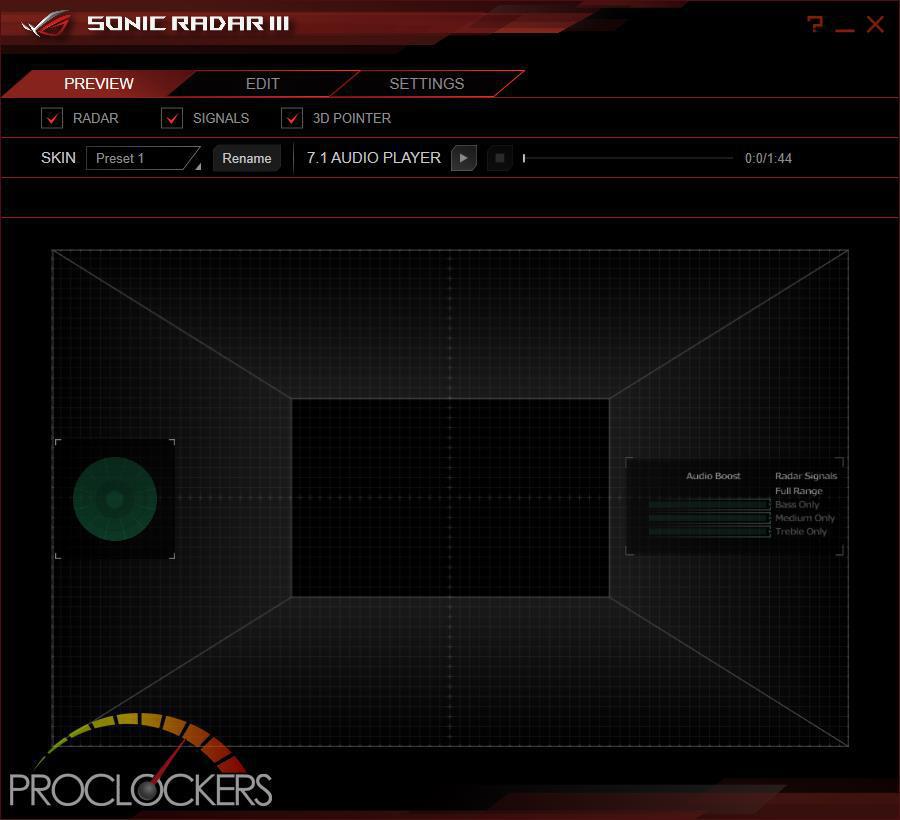Click the center black preview screen
The width and height of the screenshot is (900, 820).
tap(450, 498)
